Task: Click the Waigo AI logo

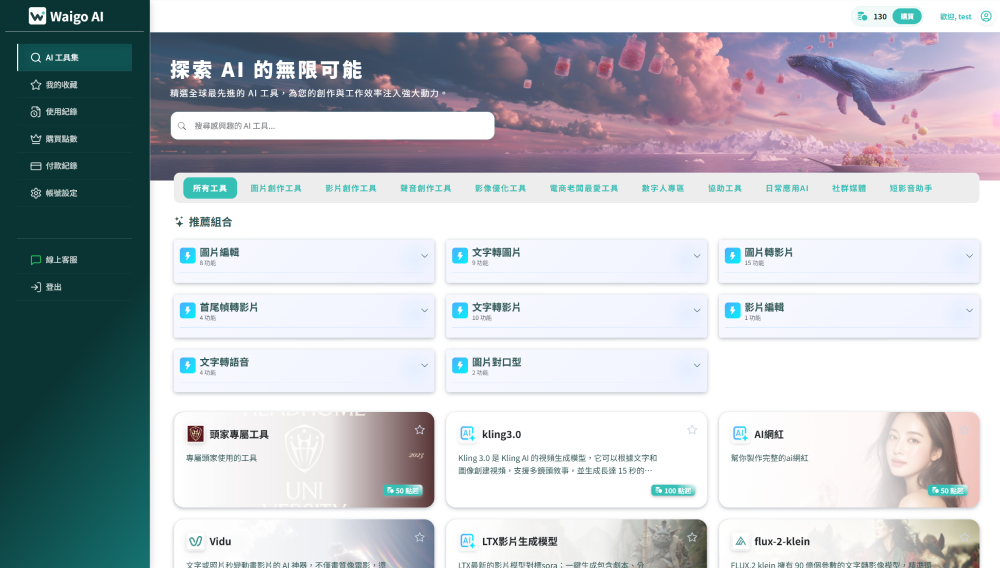Action: (65, 16)
